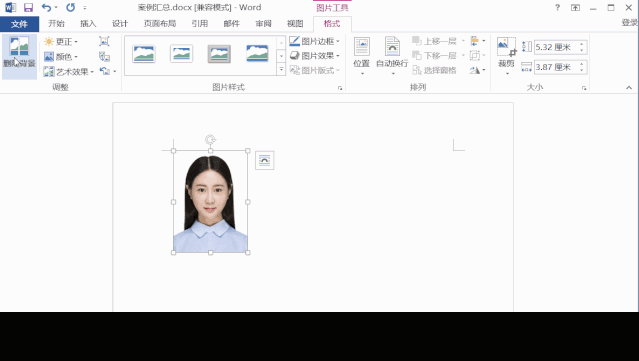This screenshot has height=361, width=639.
Task: Click the Save icon in quick access
Action: pyautogui.click(x=28, y=7)
